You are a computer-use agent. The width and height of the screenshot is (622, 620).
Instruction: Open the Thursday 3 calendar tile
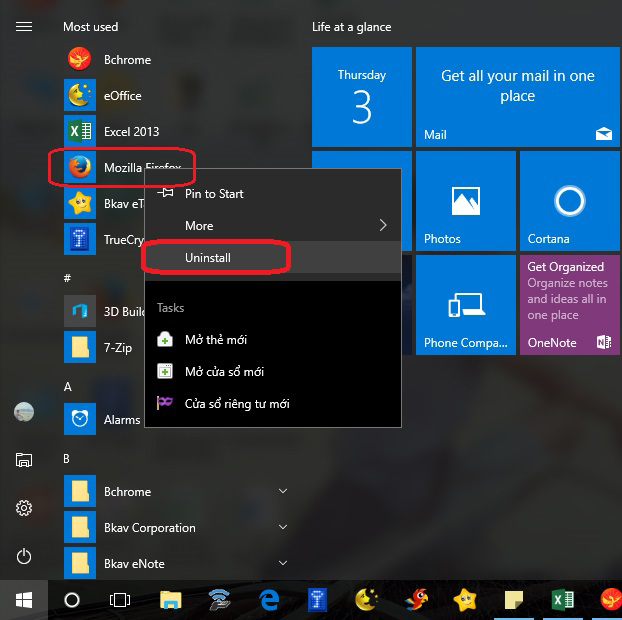362,97
